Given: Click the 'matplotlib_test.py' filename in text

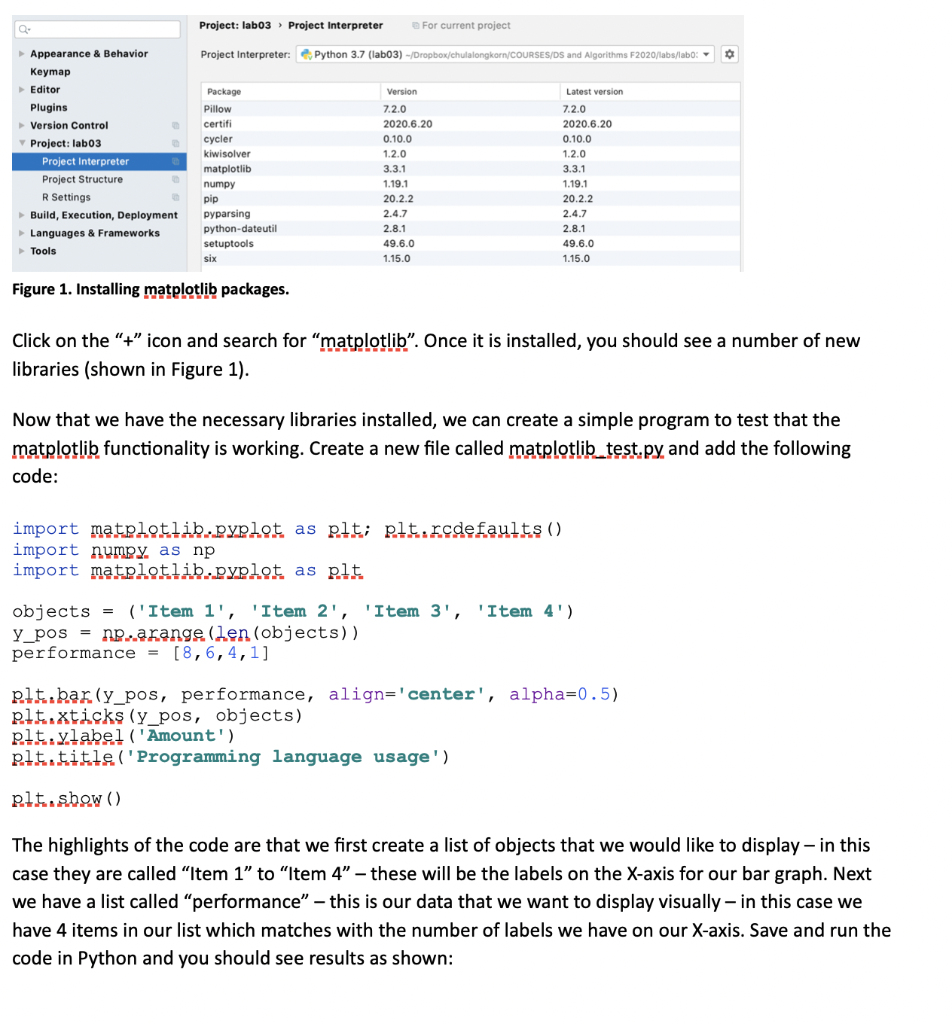Looking at the screenshot, I should coord(586,449).
